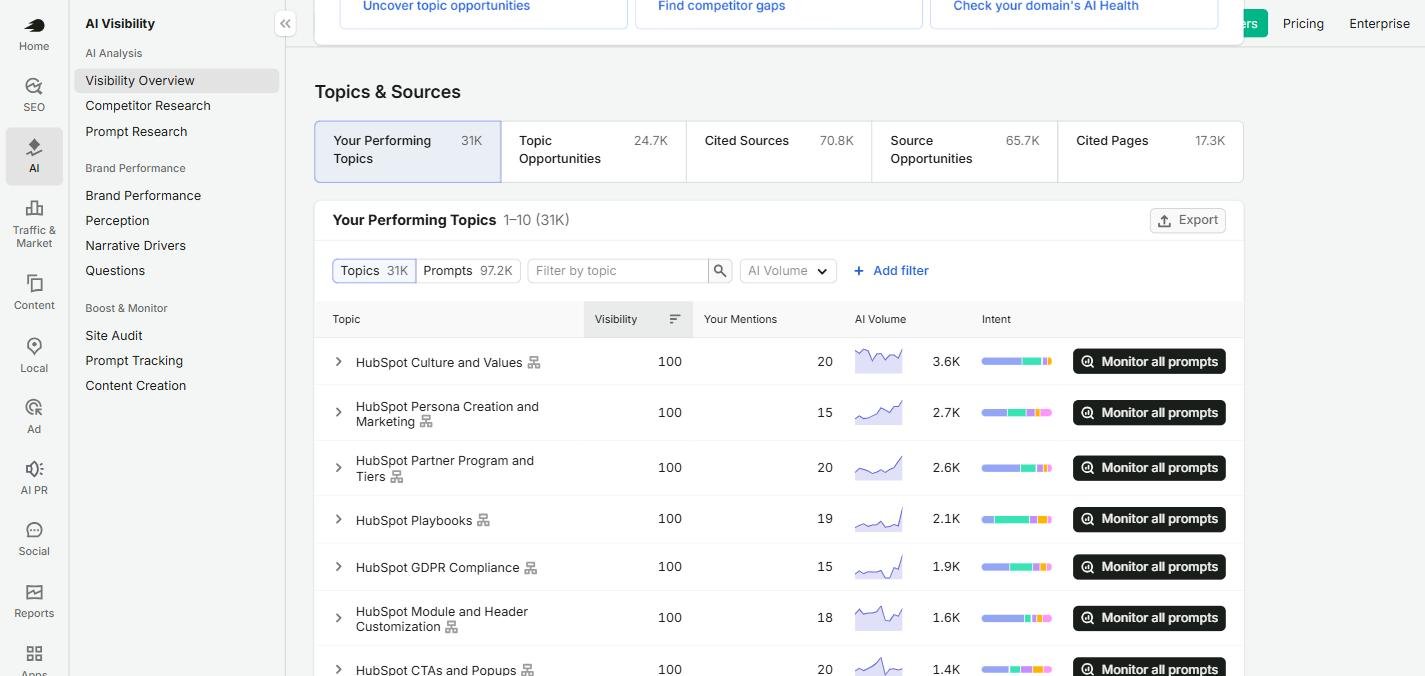Open the AI PR megaphone icon
The height and width of the screenshot is (676, 1425).
34,469
